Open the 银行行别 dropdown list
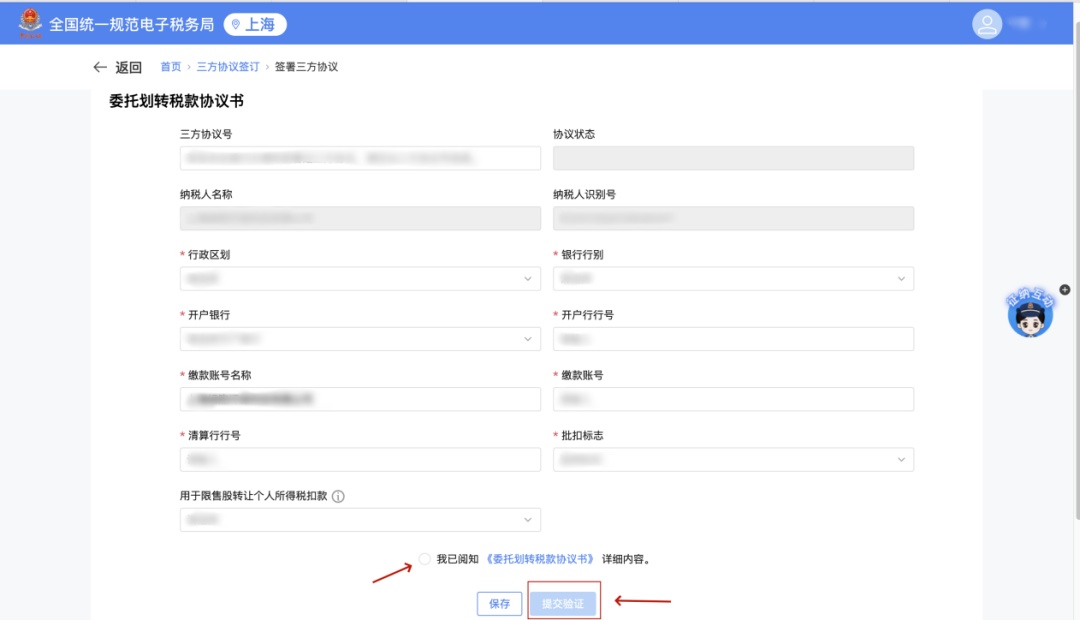The width and height of the screenshot is (1080, 620). (733, 278)
